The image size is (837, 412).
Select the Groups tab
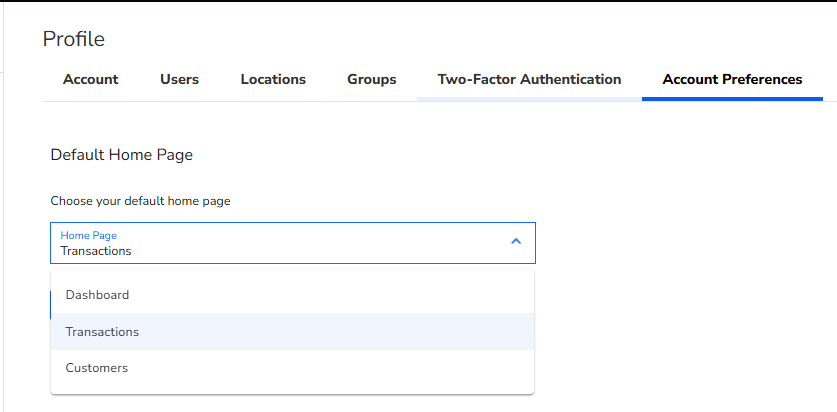point(371,79)
